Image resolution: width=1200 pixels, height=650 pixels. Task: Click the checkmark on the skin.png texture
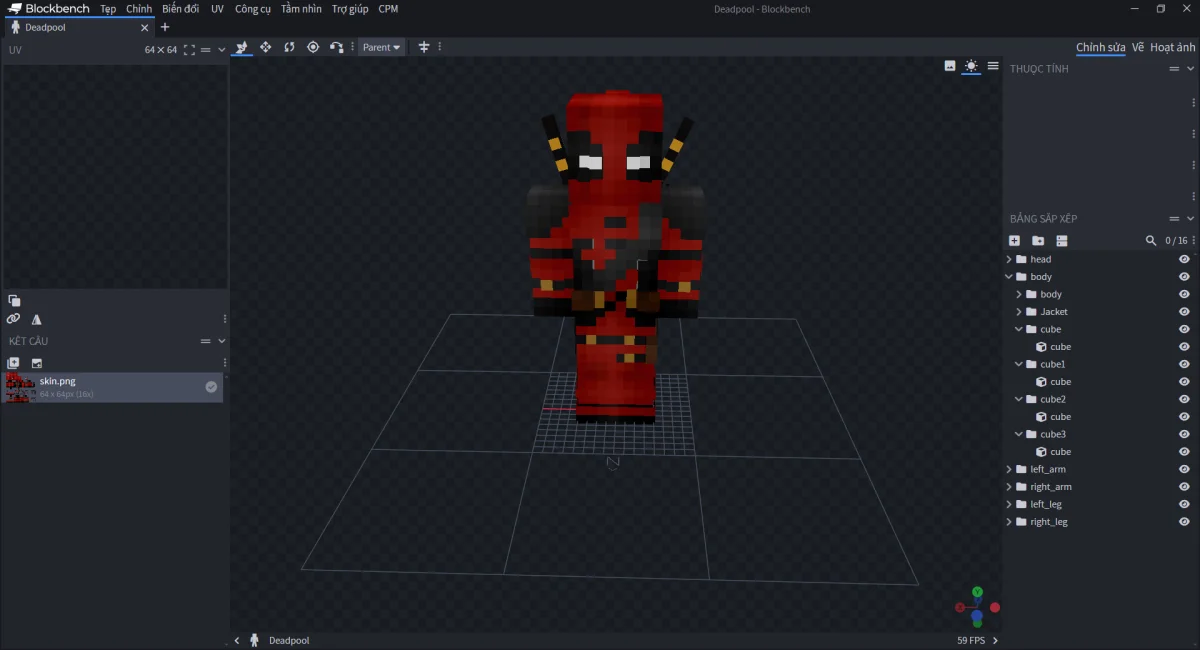pyautogui.click(x=211, y=387)
